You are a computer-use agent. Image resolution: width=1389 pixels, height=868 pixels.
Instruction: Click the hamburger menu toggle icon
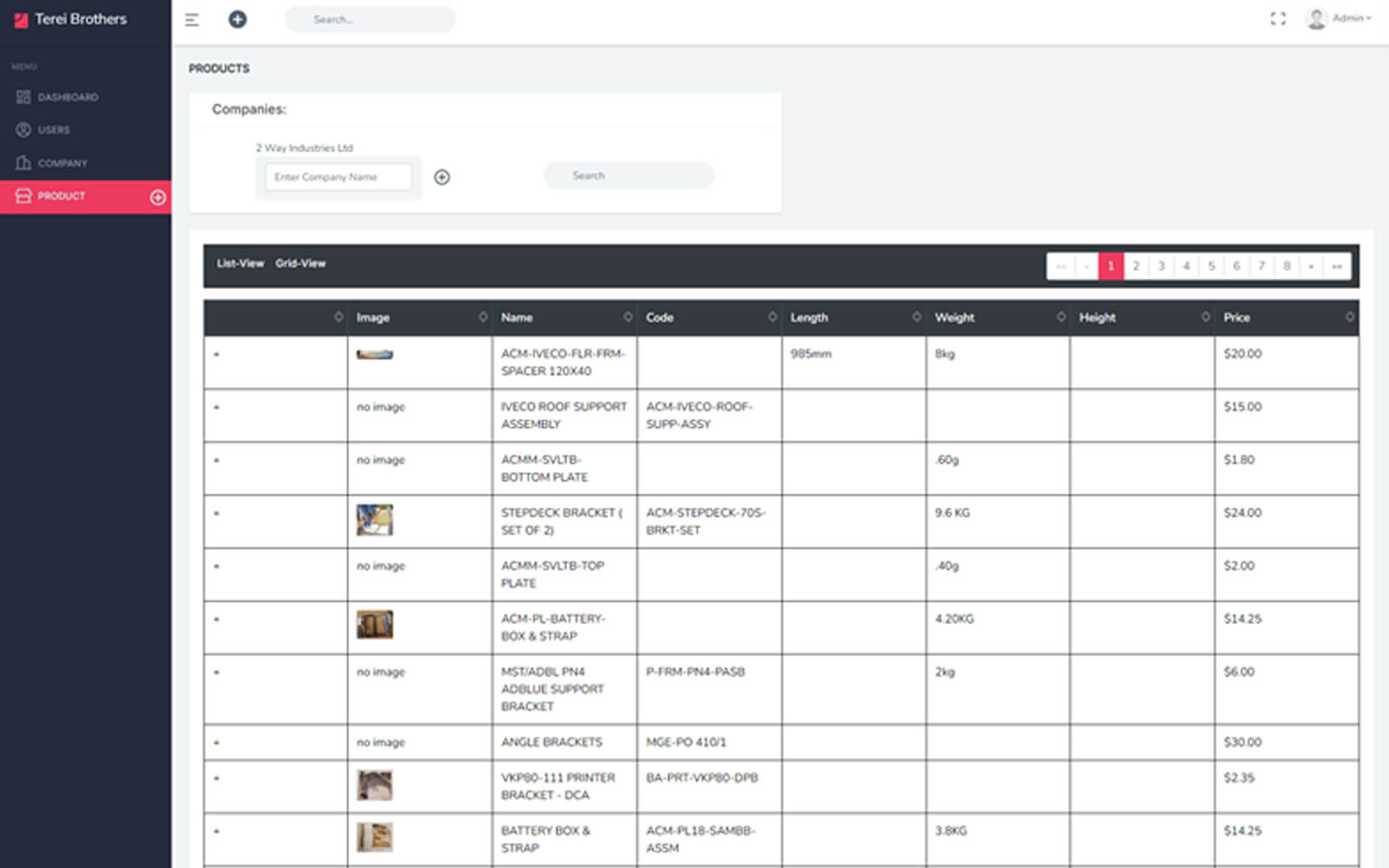[x=192, y=20]
